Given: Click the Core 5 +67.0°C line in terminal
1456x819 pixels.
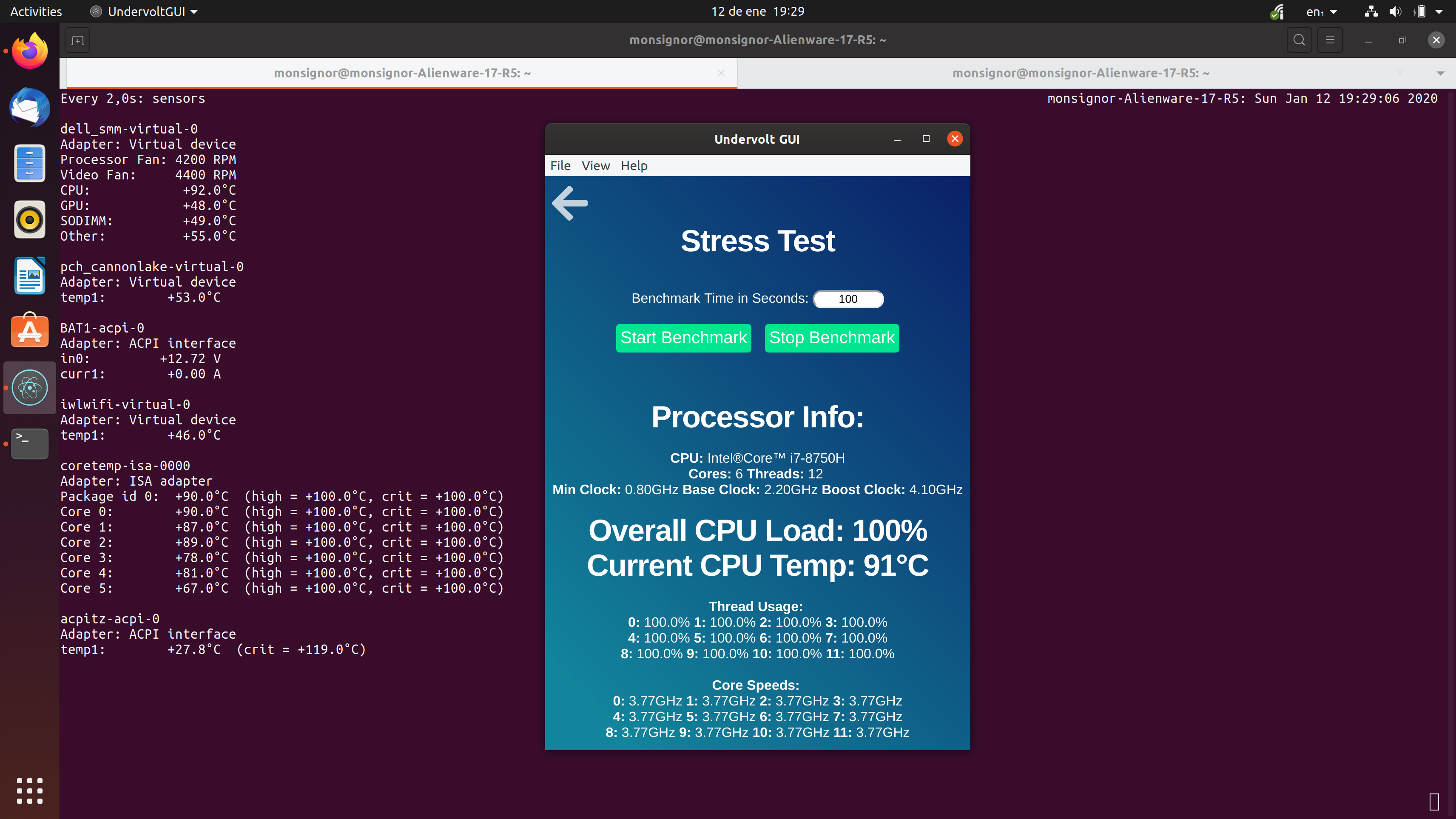Looking at the screenshot, I should coord(282,589).
